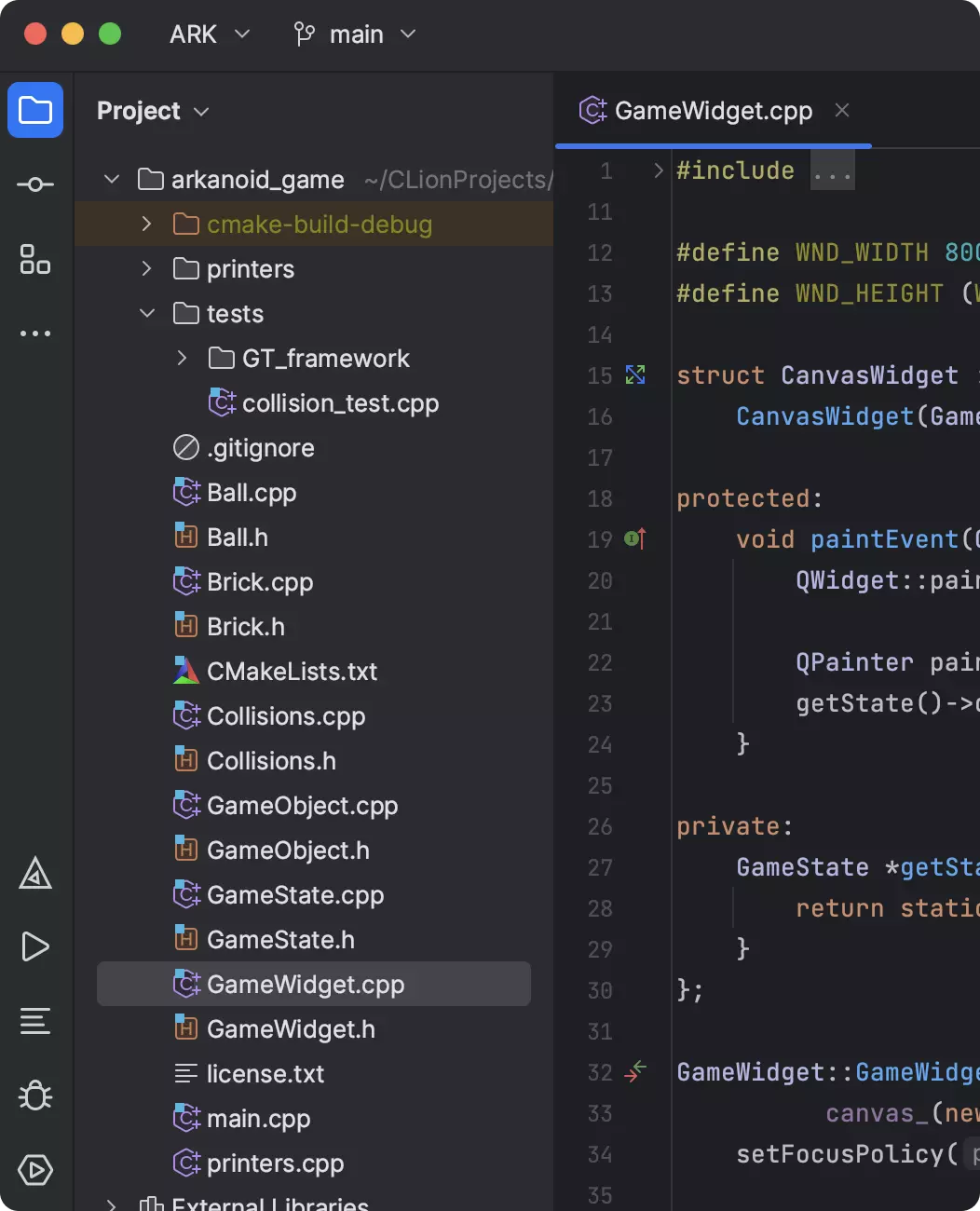
Task: Open the Run tool window
Action: tap(35, 946)
